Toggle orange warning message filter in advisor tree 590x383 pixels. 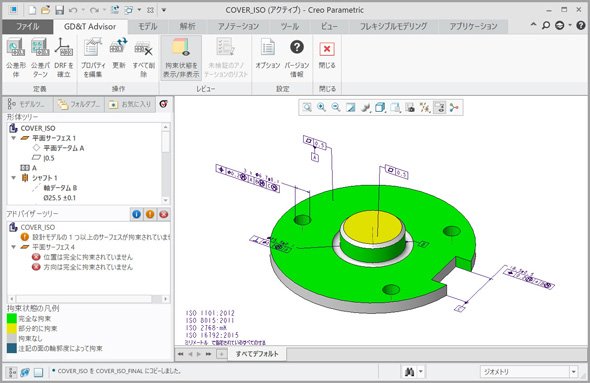pyautogui.click(x=150, y=214)
